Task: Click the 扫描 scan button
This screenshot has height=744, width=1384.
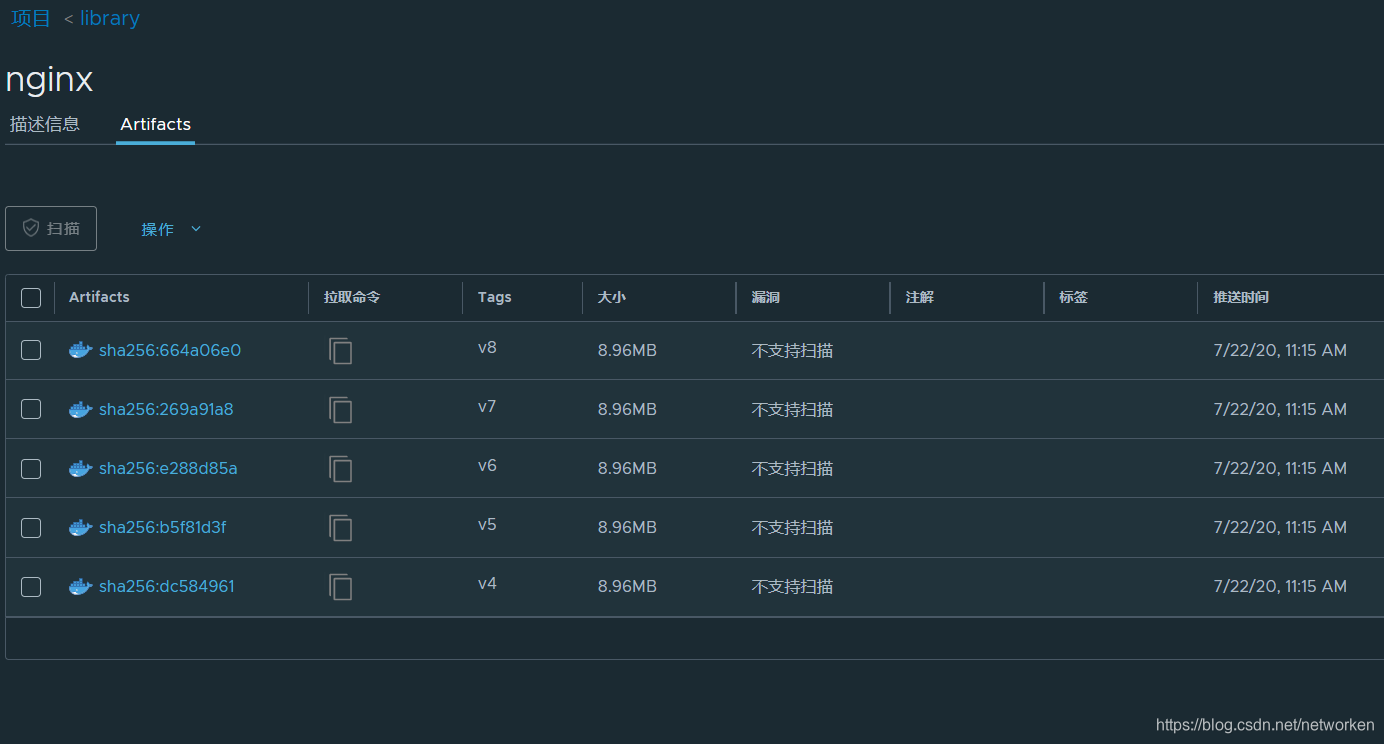Action: click(51, 228)
